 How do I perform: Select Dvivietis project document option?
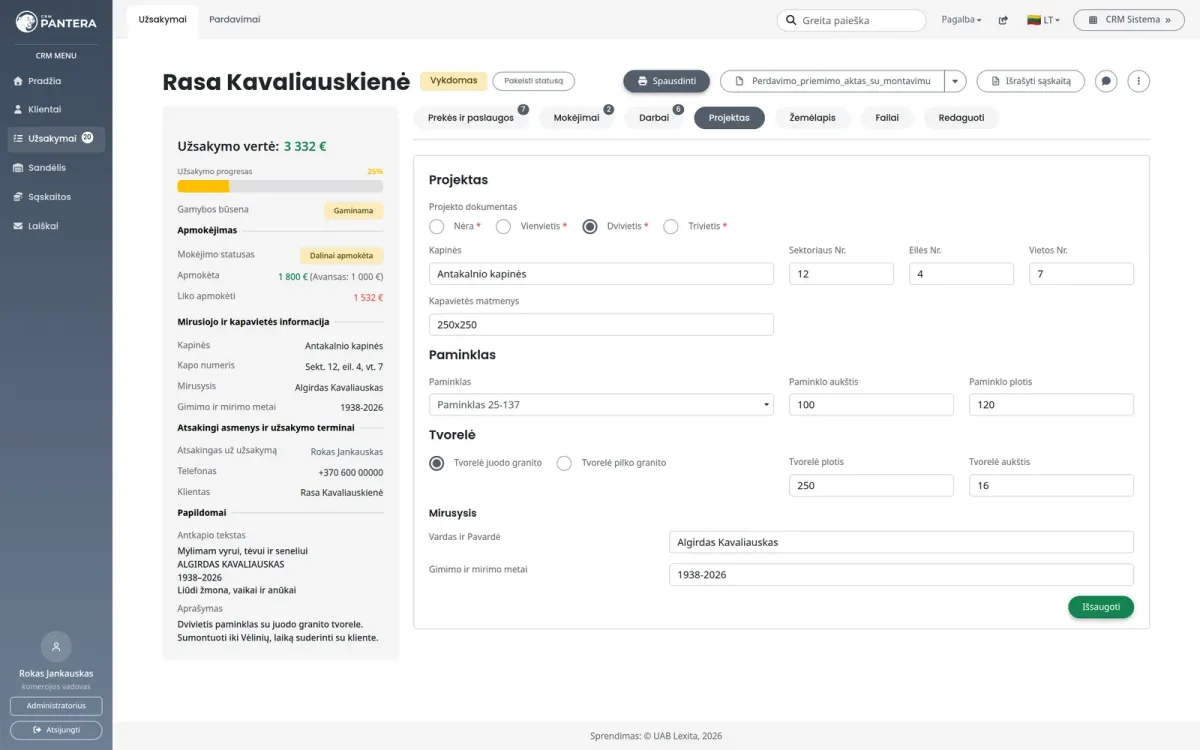coord(590,226)
